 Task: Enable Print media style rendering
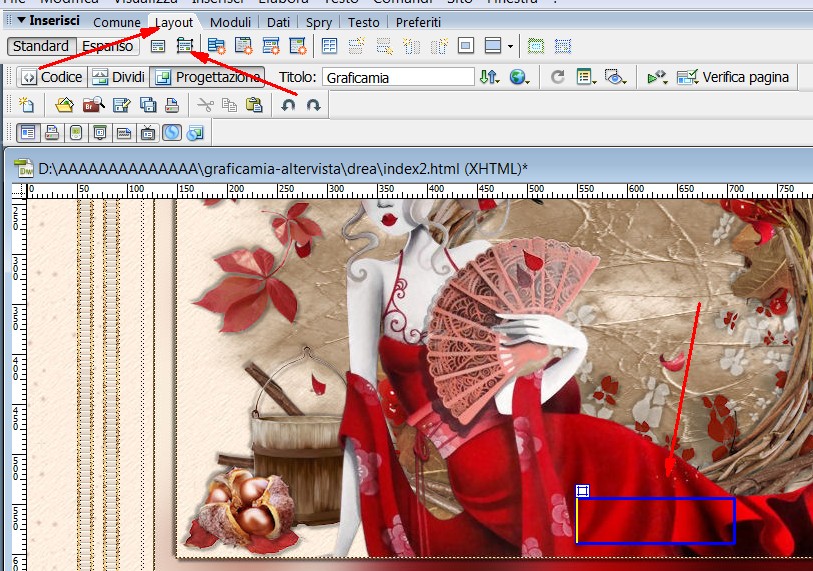pos(52,133)
